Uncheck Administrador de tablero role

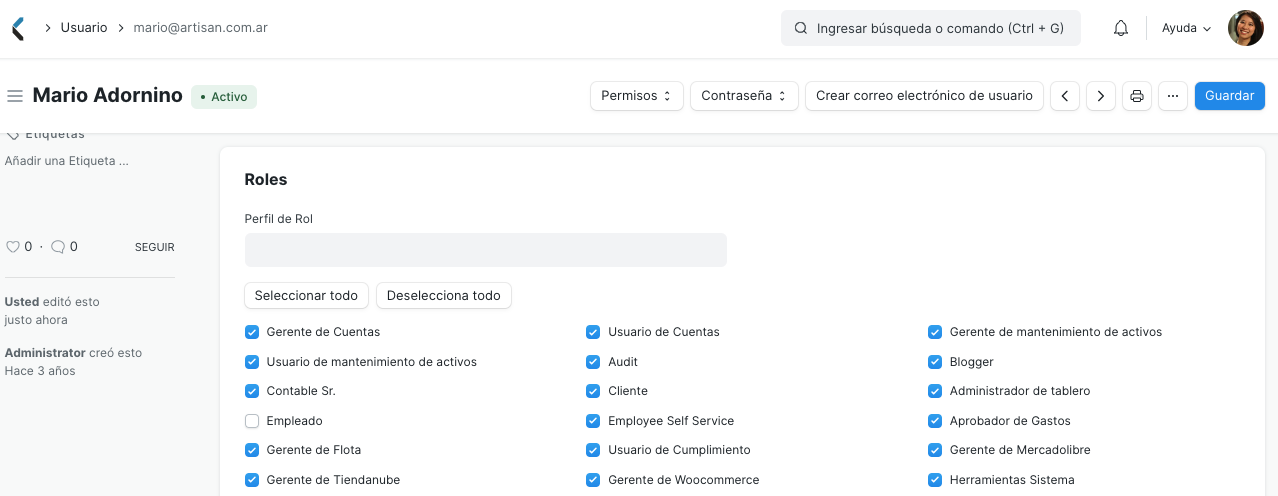pyautogui.click(x=935, y=391)
